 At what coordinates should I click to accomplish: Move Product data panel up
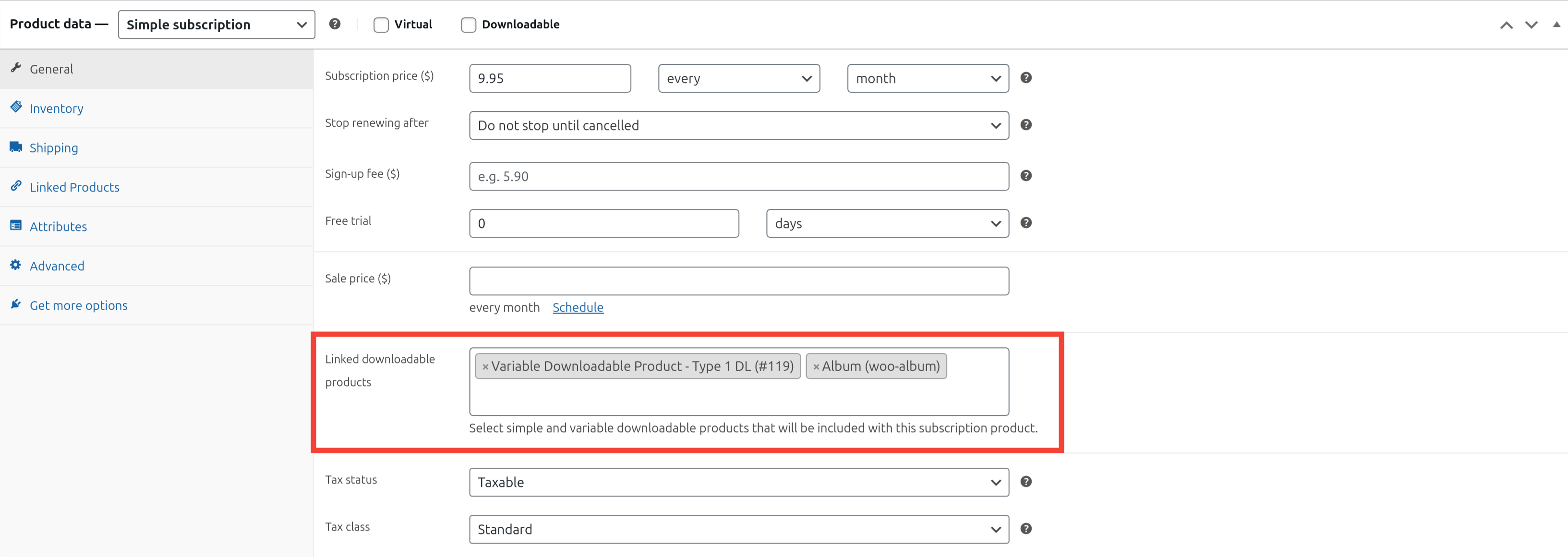1506,25
